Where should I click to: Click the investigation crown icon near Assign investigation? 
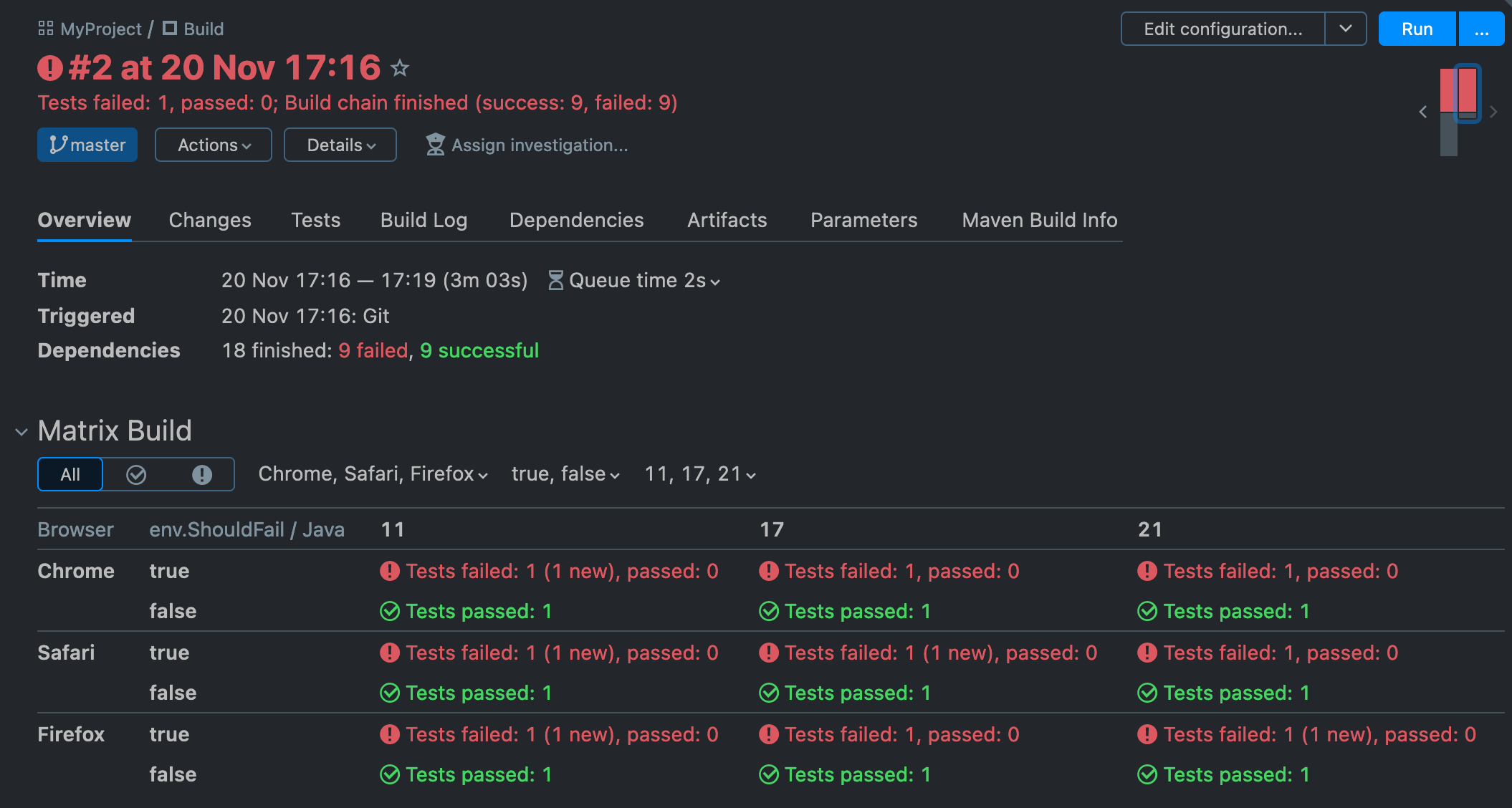coord(436,144)
